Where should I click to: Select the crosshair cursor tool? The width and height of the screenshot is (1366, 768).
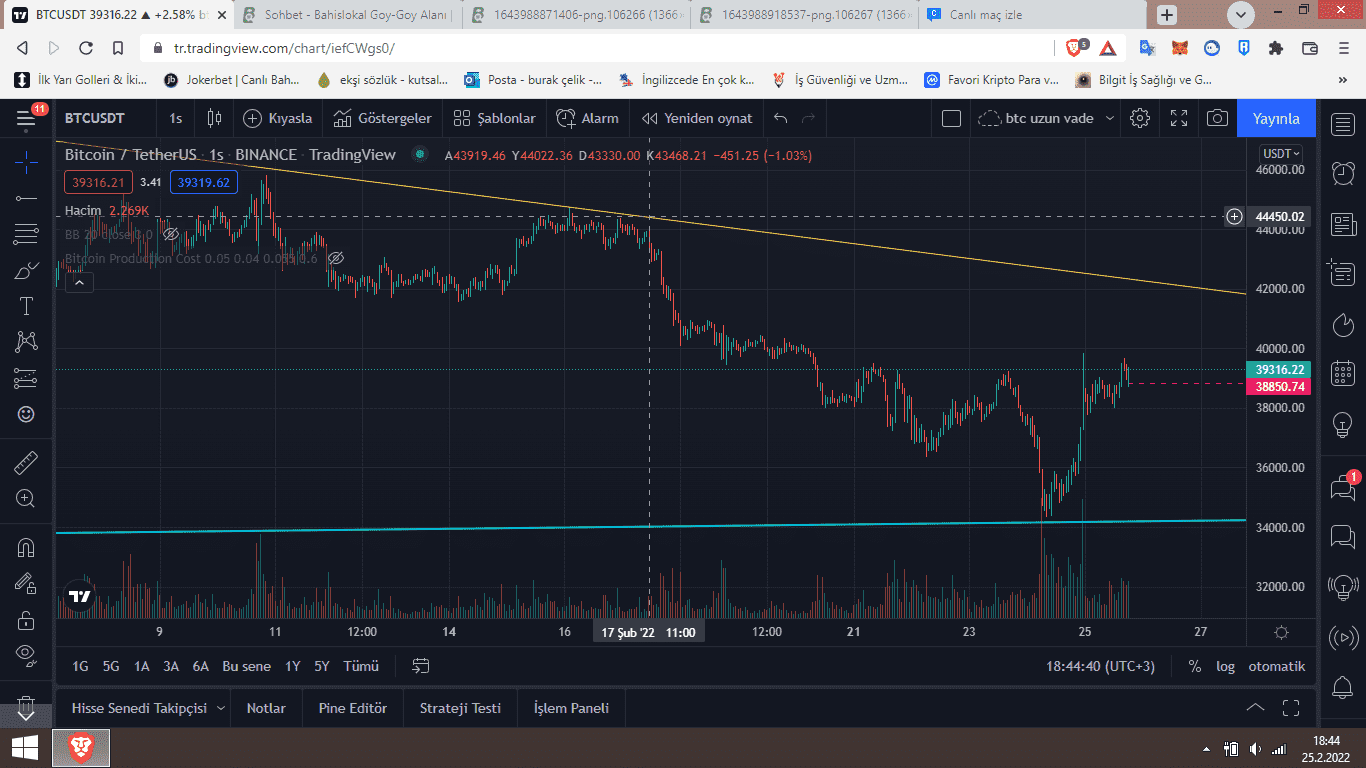[x=26, y=161]
